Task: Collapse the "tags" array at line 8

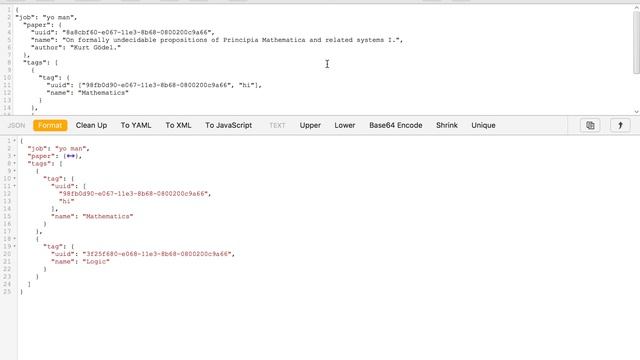Action: pyautogui.click(x=15, y=163)
